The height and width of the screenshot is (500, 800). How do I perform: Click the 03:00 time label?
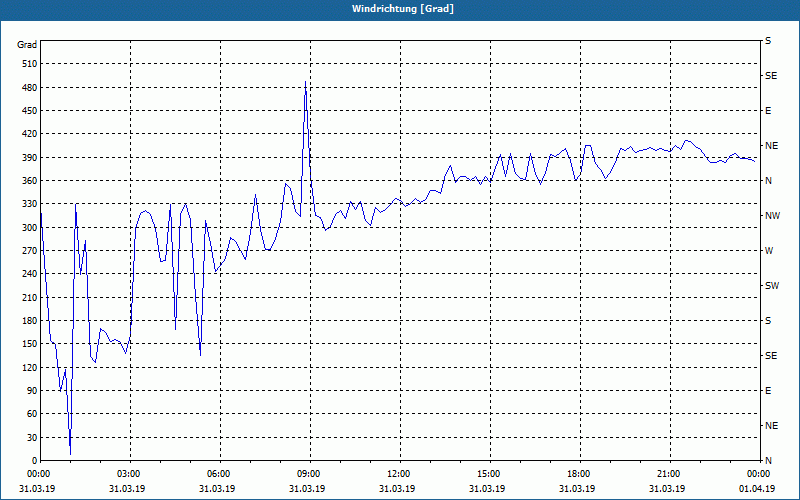[131, 474]
